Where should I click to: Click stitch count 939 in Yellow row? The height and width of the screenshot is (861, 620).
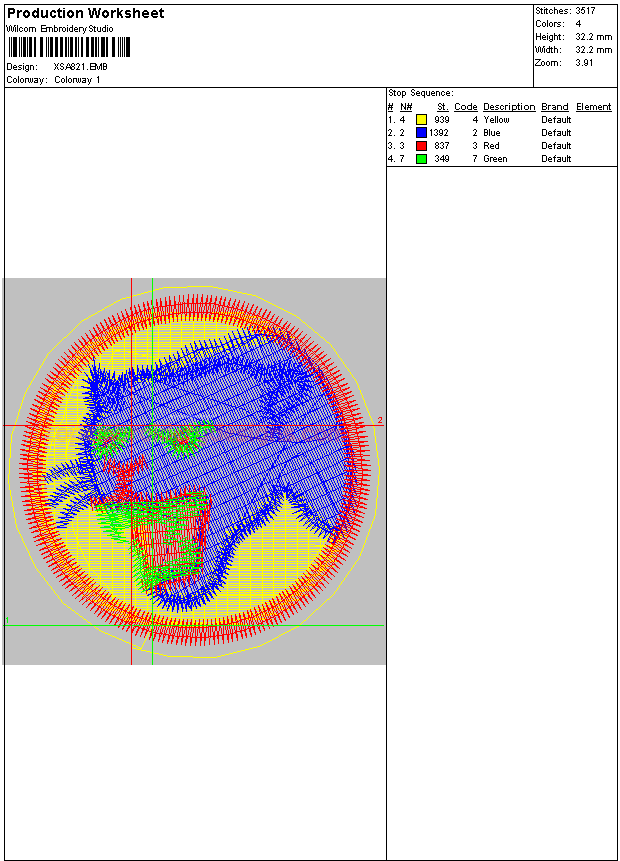coord(442,119)
